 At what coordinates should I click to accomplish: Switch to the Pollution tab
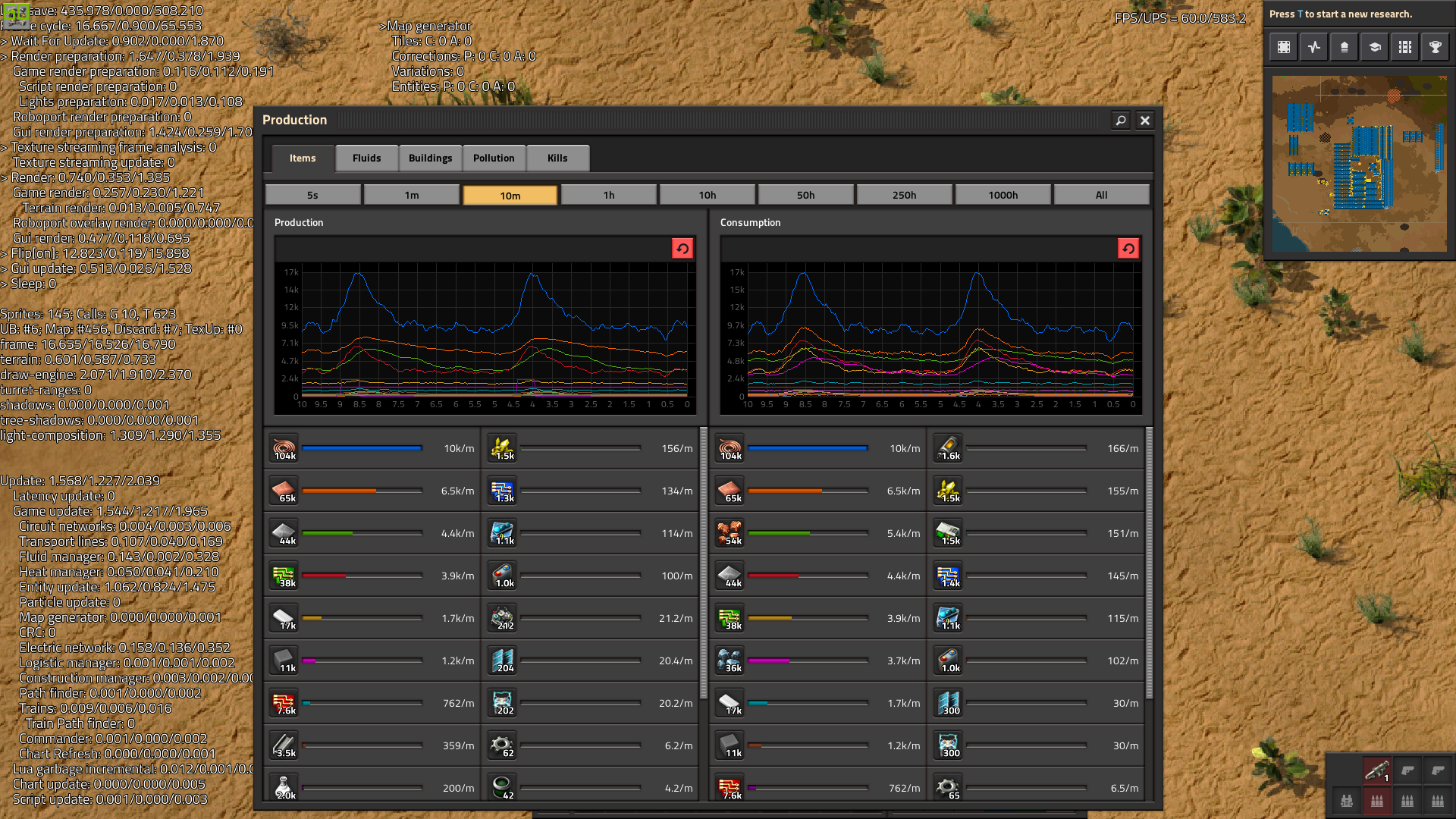coord(494,158)
